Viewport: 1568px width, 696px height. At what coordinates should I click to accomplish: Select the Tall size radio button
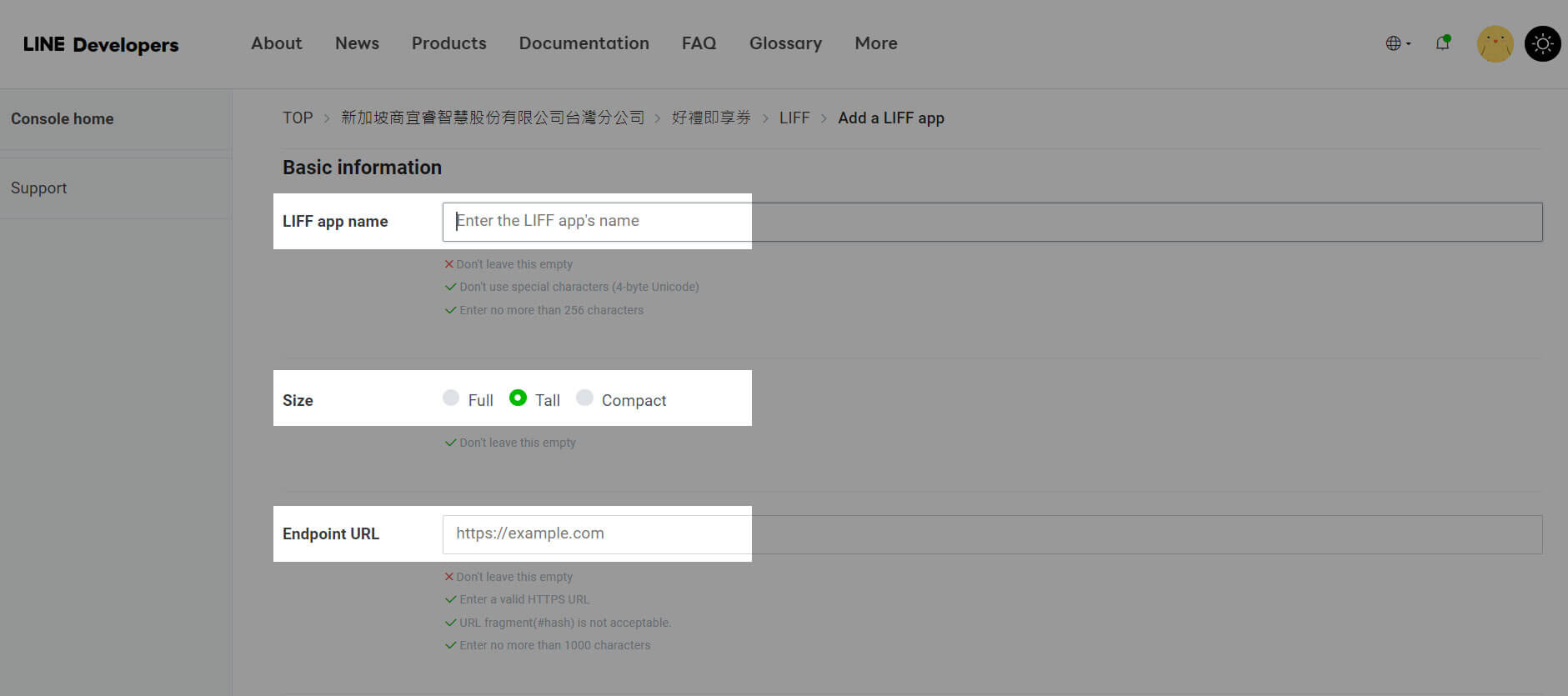(x=518, y=398)
